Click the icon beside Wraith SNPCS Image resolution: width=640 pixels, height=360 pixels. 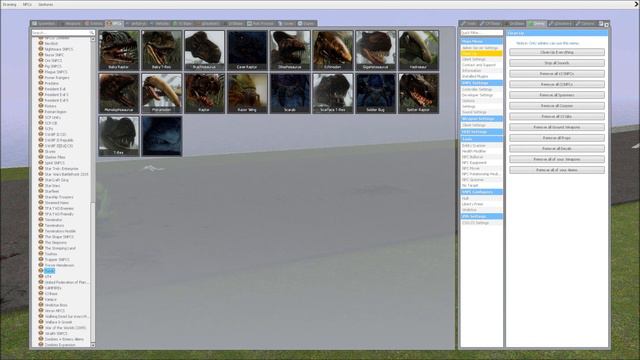click(41, 333)
